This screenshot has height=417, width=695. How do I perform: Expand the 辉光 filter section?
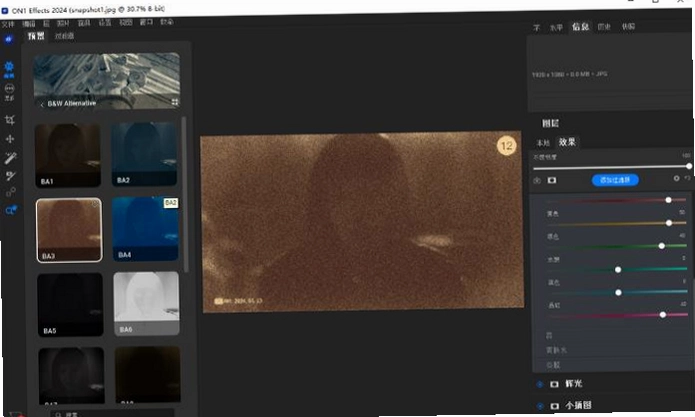[574, 384]
